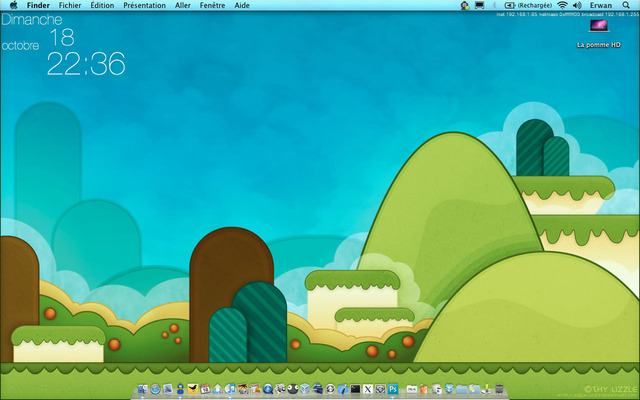This screenshot has width=640, height=400.
Task: Open chat status icon with green dot
Action: (465, 5)
